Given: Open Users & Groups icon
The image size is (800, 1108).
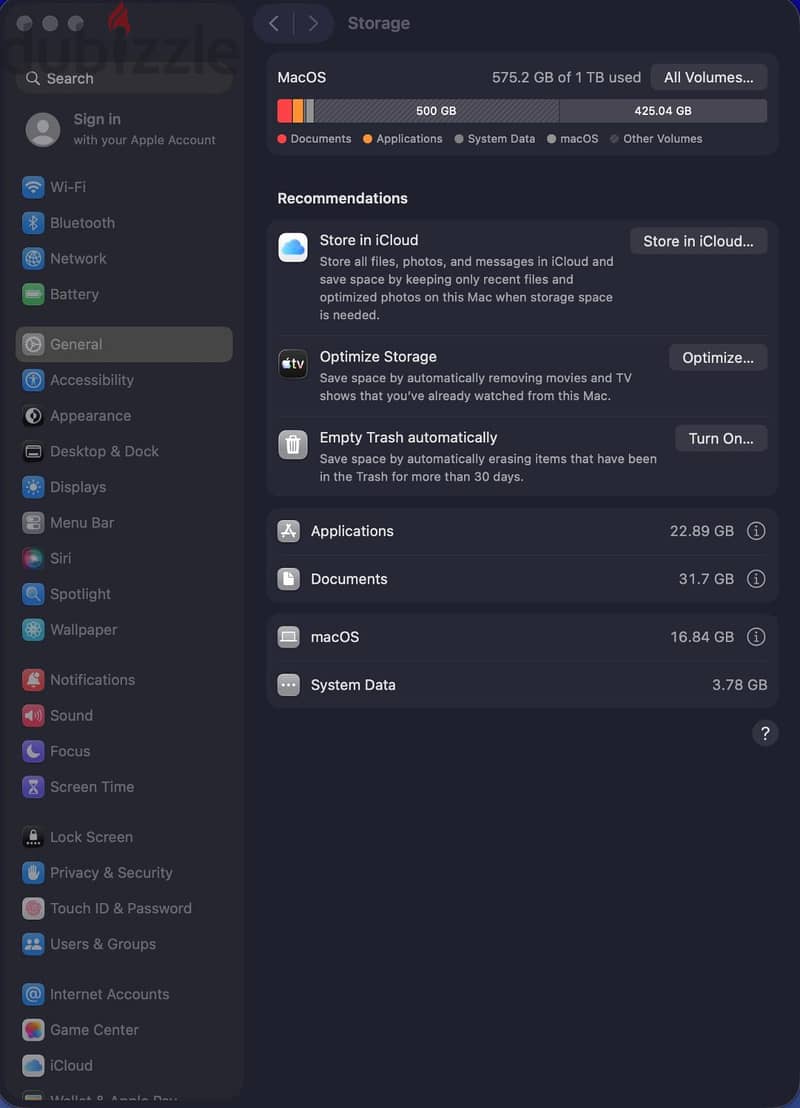Looking at the screenshot, I should (33, 944).
